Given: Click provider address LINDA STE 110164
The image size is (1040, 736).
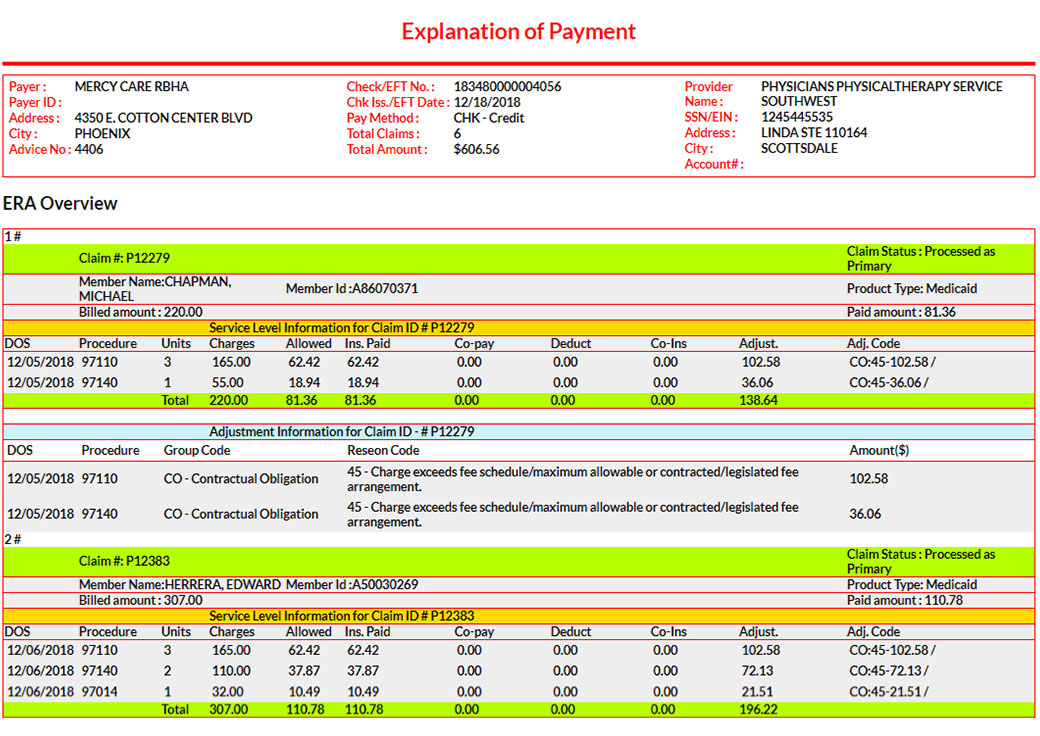Looking at the screenshot, I should click(814, 133).
